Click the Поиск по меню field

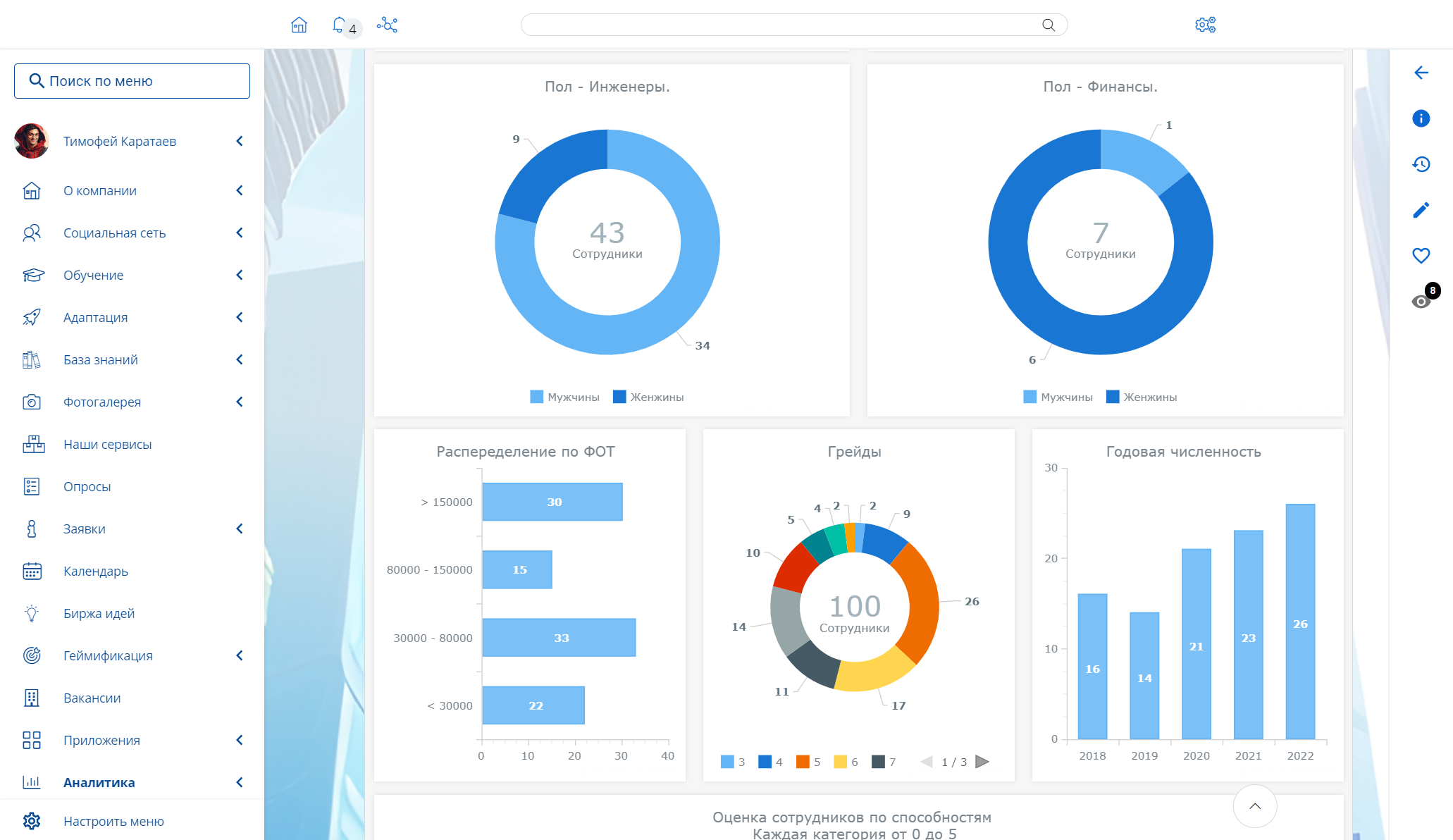click(x=132, y=81)
